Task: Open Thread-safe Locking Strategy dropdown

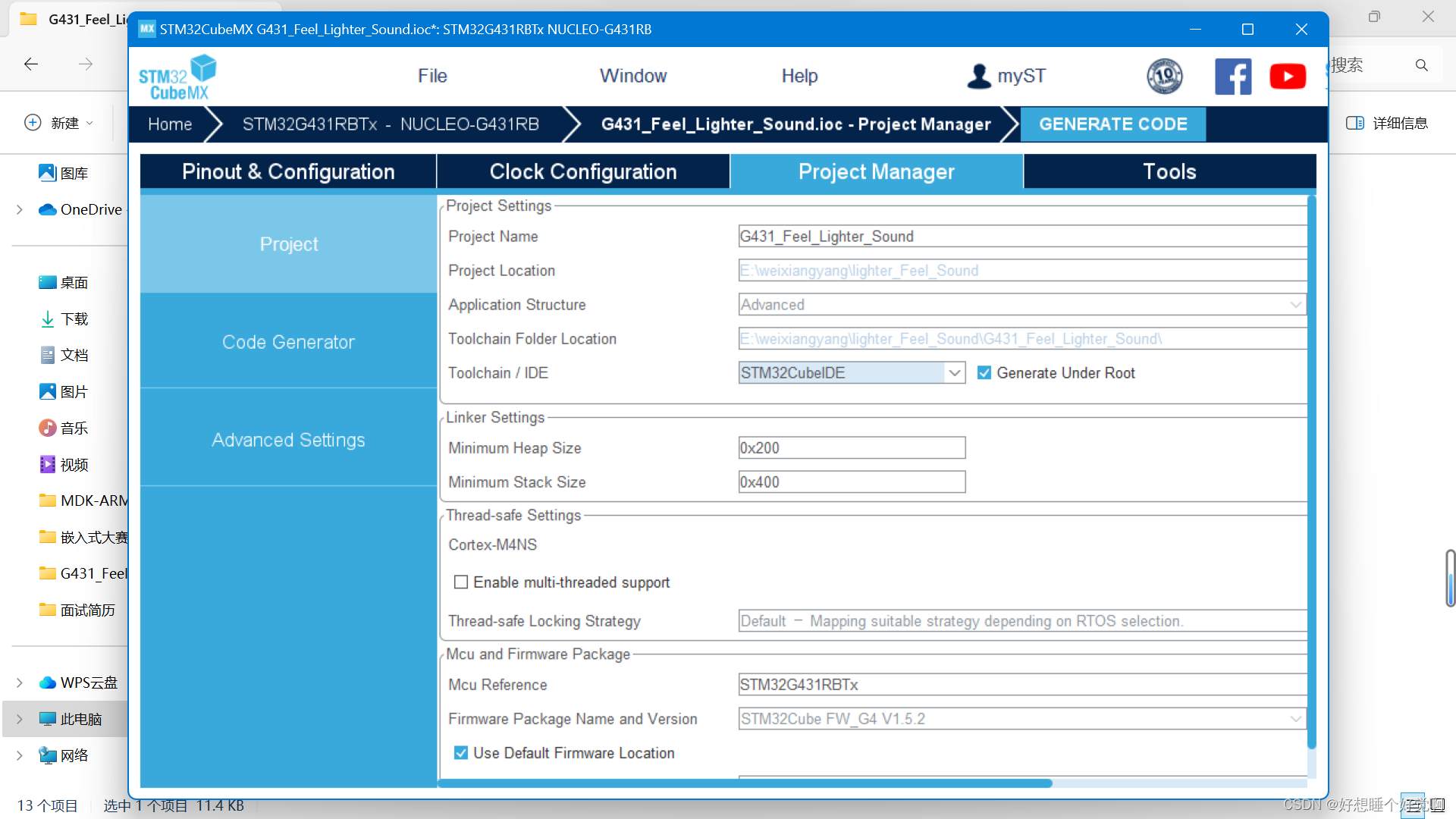Action: (x=1022, y=620)
